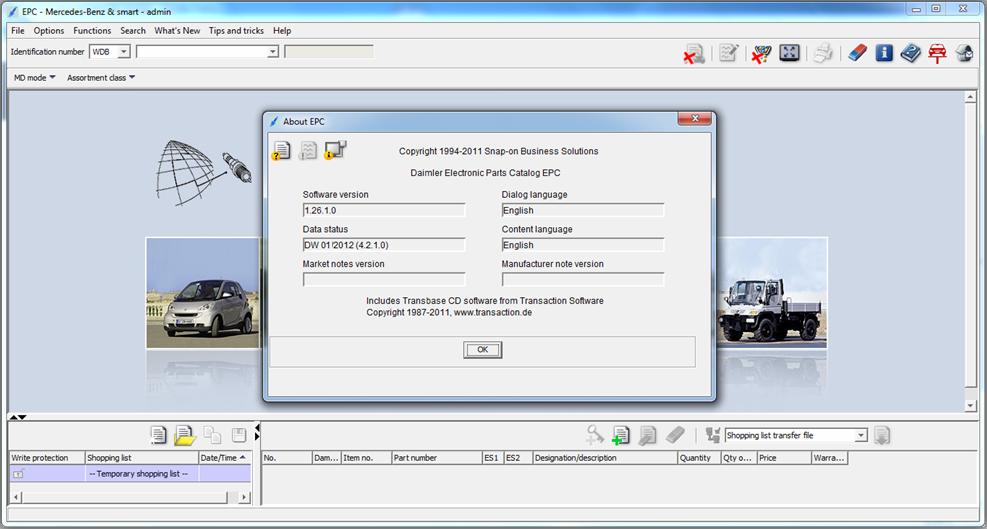The image size is (987, 529).
Task: Click the open shopping list folder icon
Action: tap(186, 435)
